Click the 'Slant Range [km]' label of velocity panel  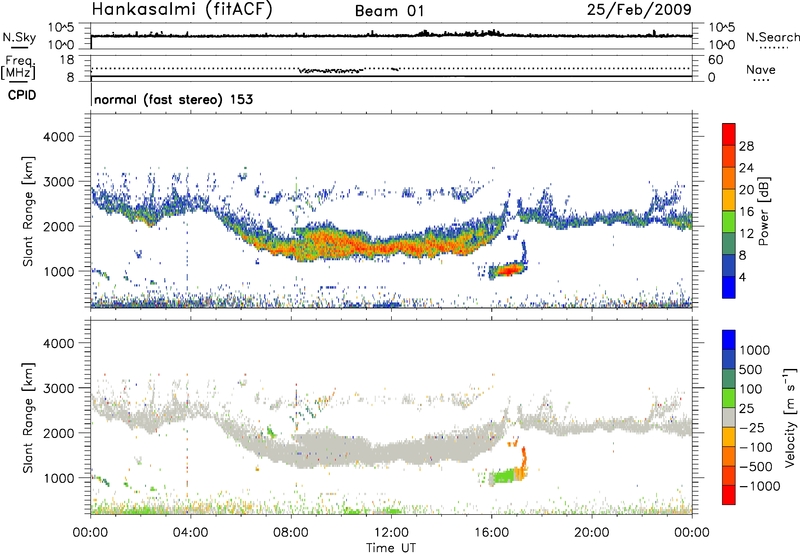coord(28,417)
